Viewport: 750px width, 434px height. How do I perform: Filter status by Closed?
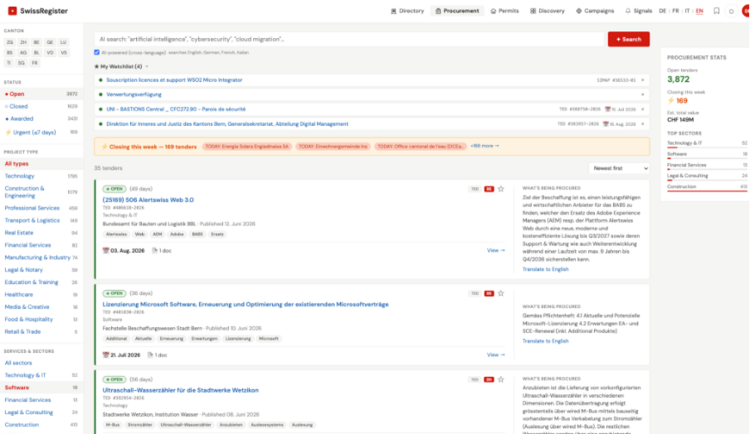41,106
